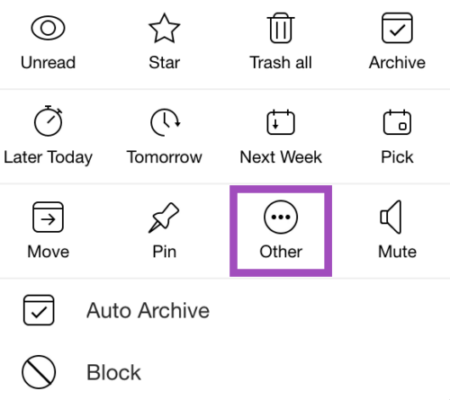
Task: Select the Next Week calendar icon
Action: pos(281,122)
